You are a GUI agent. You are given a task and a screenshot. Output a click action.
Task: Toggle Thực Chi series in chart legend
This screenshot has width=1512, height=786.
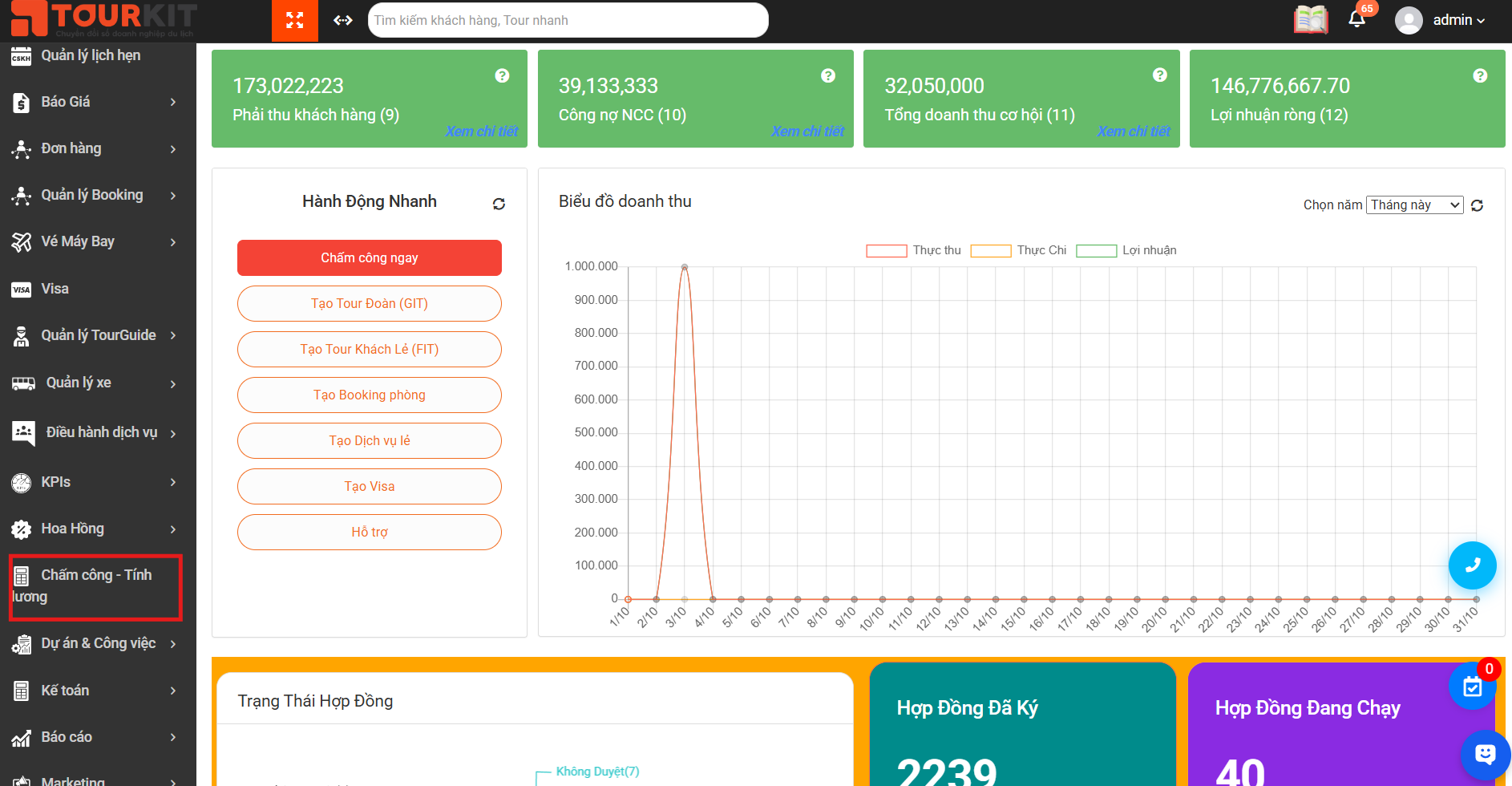click(1018, 250)
